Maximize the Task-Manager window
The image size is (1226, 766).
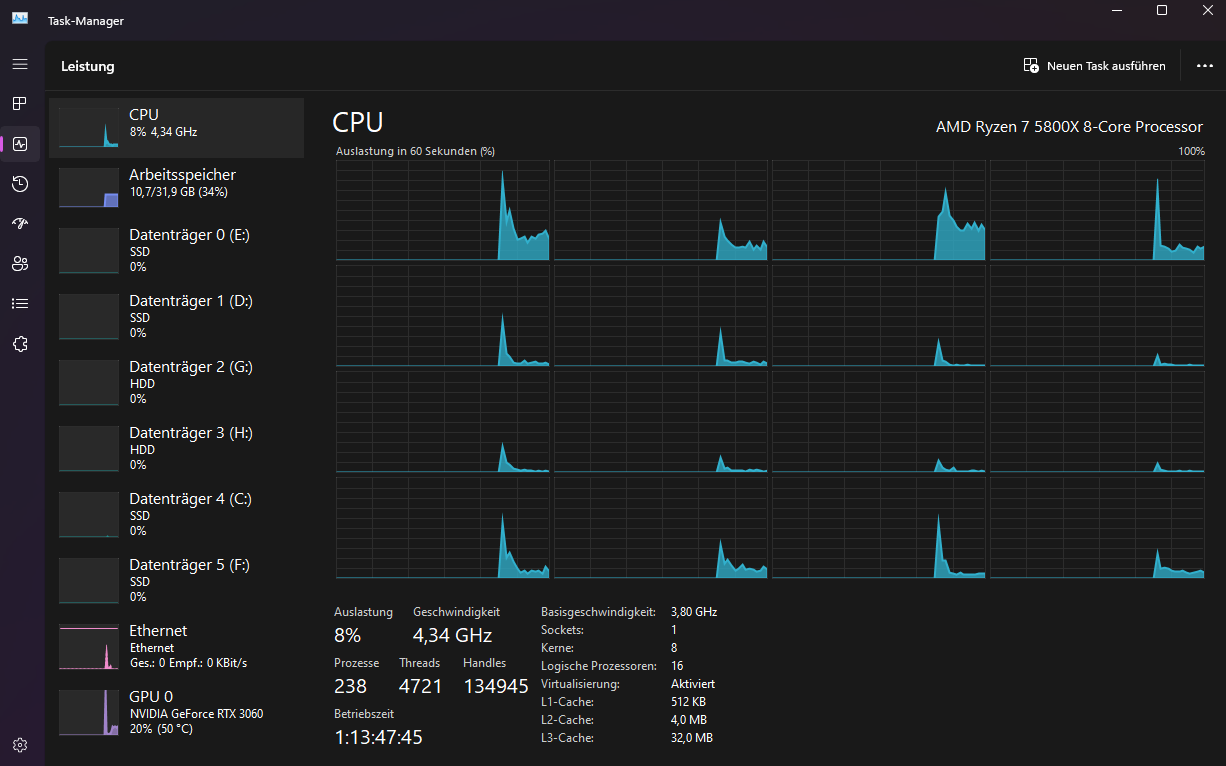1162,10
